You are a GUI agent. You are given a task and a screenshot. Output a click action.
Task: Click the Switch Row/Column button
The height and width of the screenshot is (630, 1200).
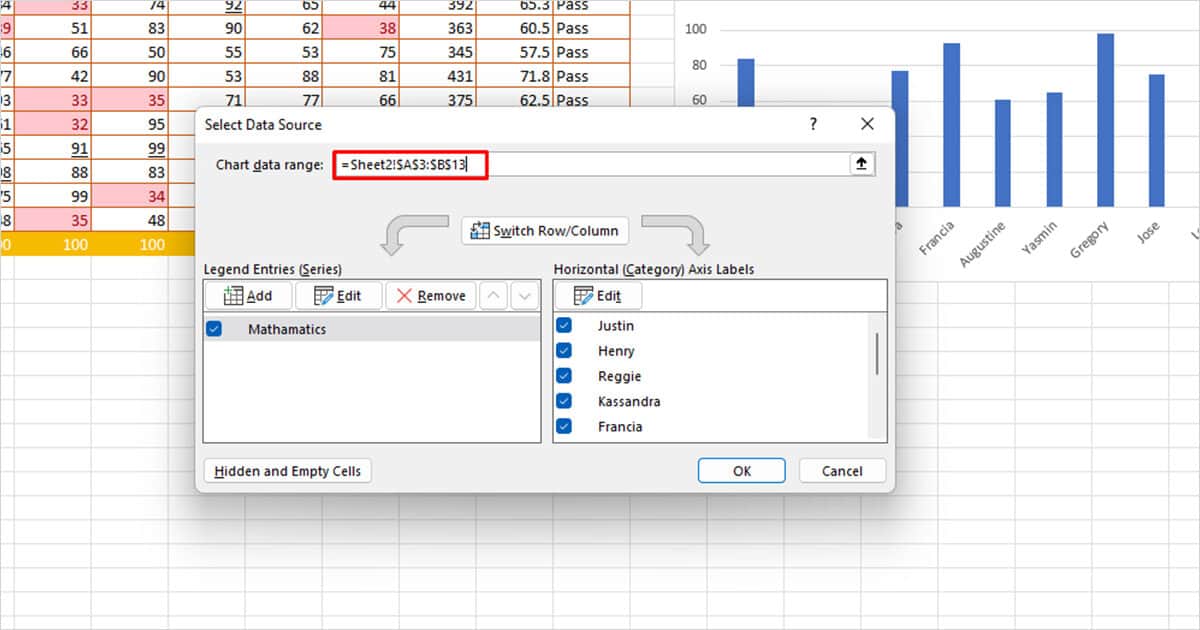click(x=546, y=231)
